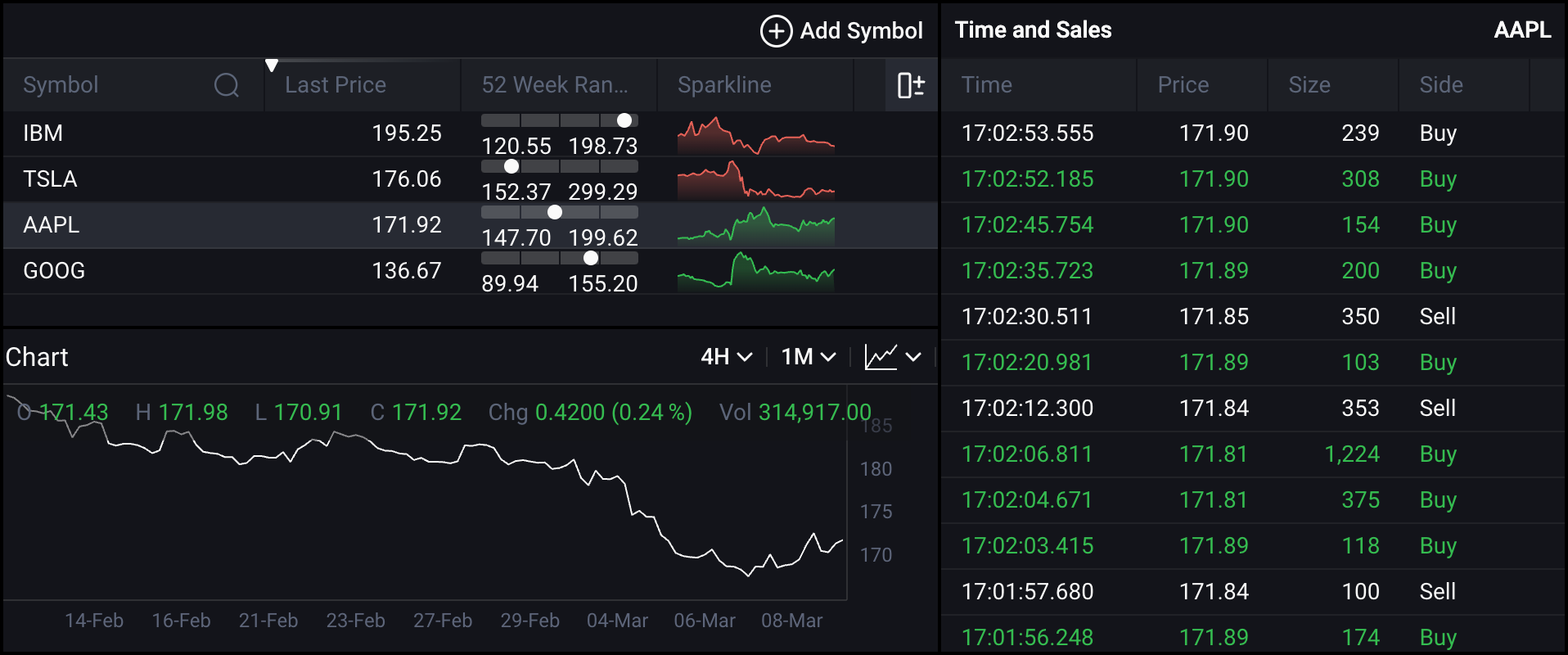Click the Time and Sales panel title
This screenshot has width=1568, height=655.
[1033, 30]
